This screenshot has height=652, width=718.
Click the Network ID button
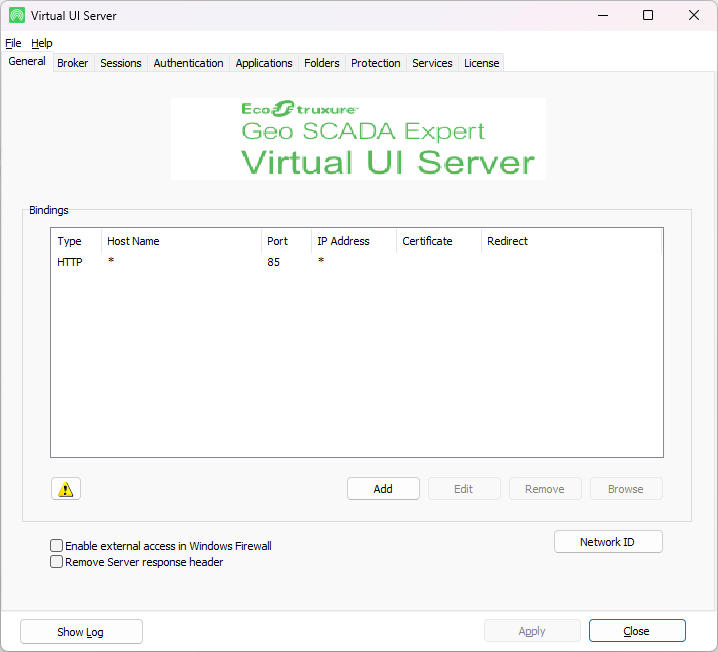[x=607, y=542]
